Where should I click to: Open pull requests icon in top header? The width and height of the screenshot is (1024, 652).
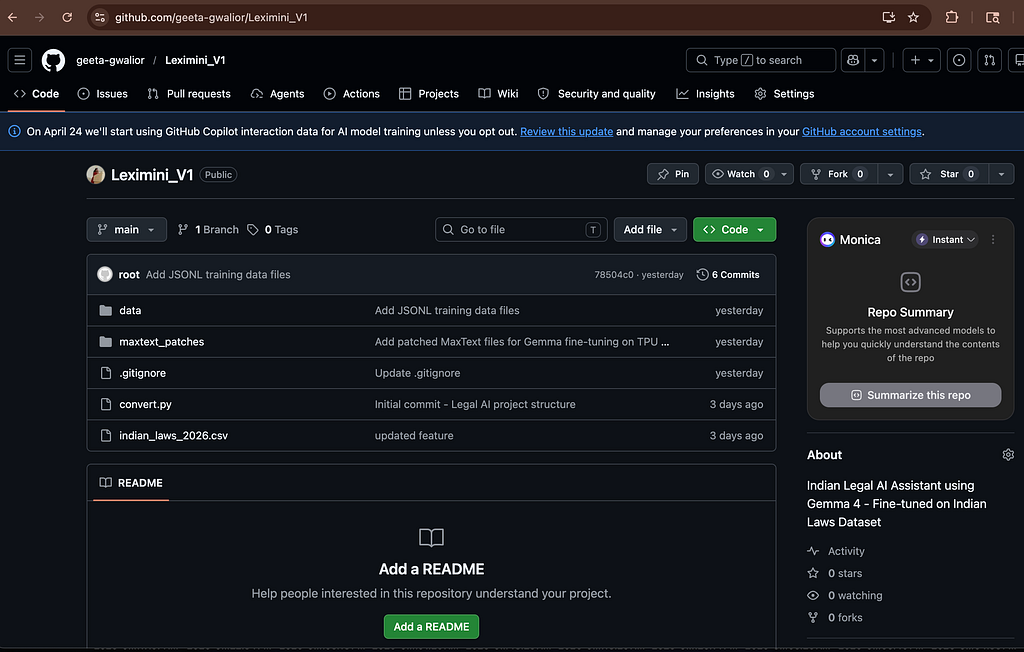pyautogui.click(x=990, y=60)
